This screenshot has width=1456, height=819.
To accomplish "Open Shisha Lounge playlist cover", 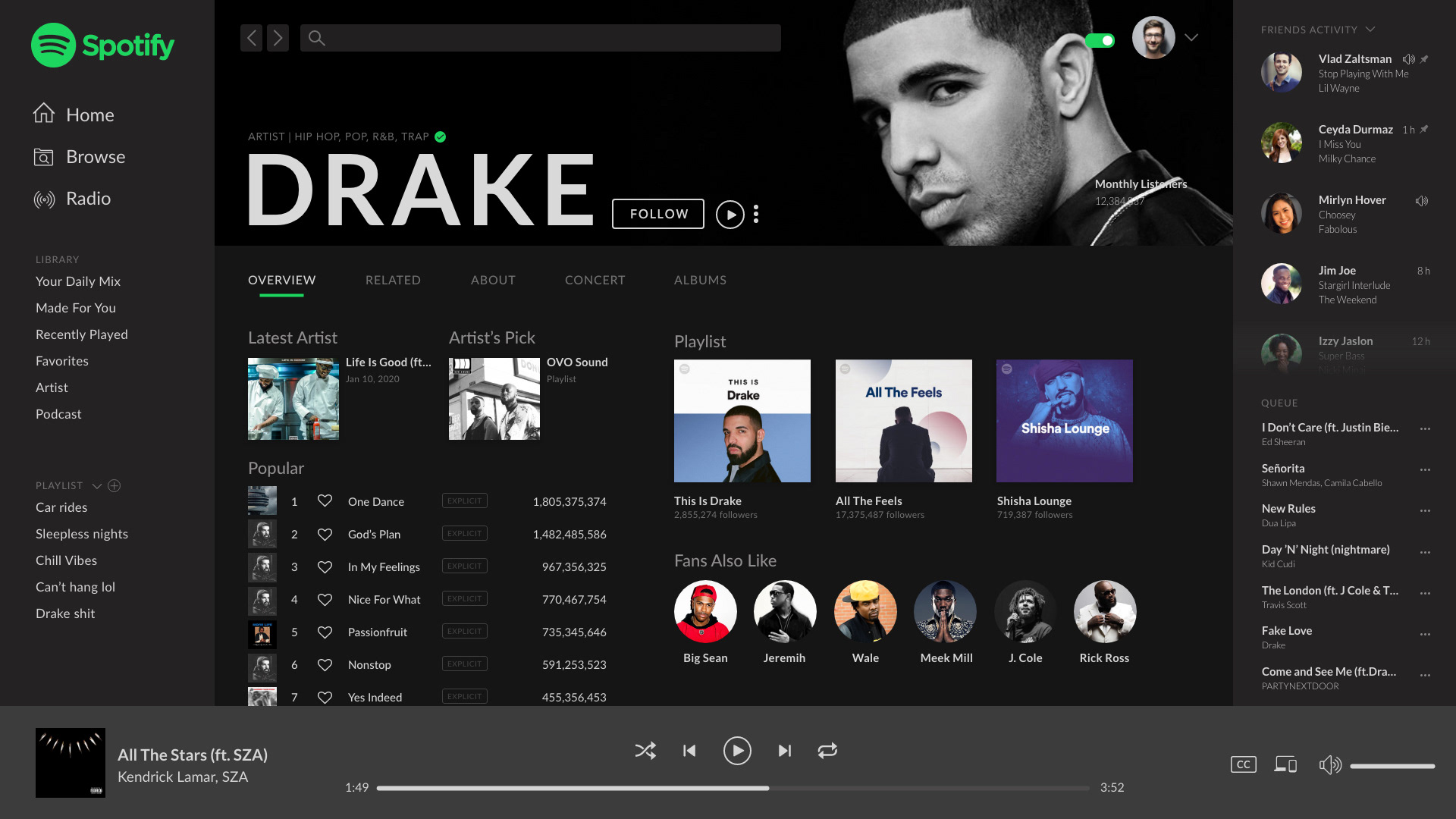I will coord(1065,421).
